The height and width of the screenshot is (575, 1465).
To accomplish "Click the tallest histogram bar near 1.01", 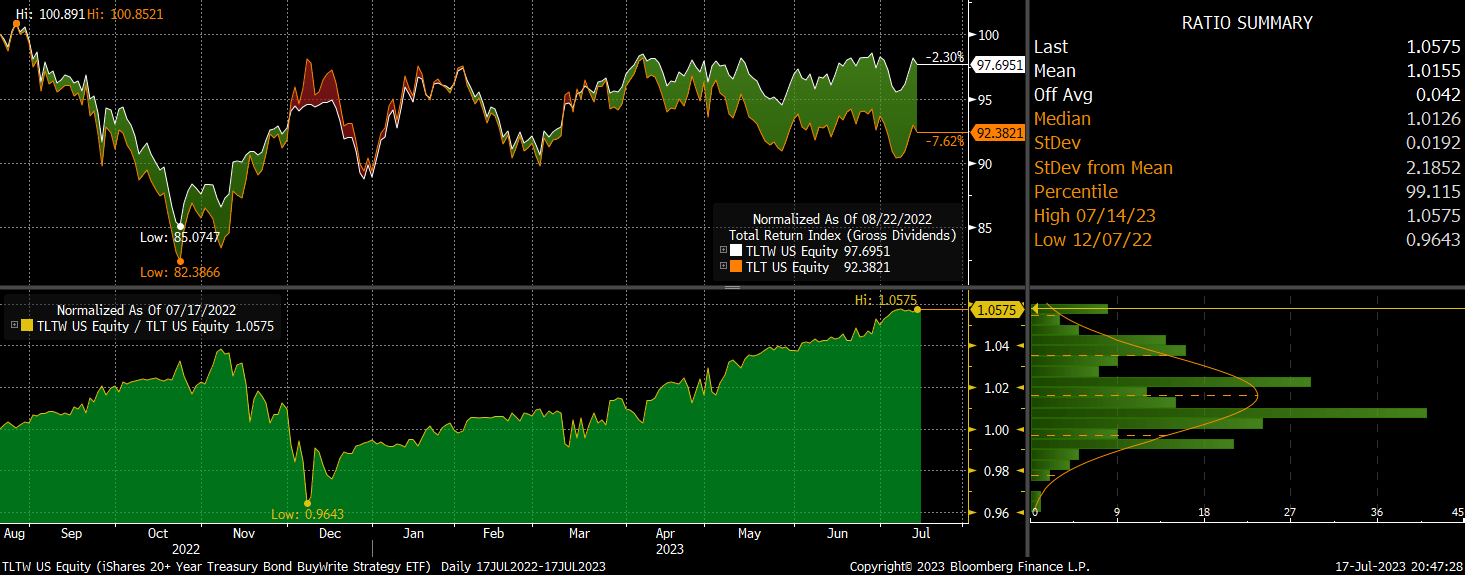I will pyautogui.click(x=1230, y=412).
